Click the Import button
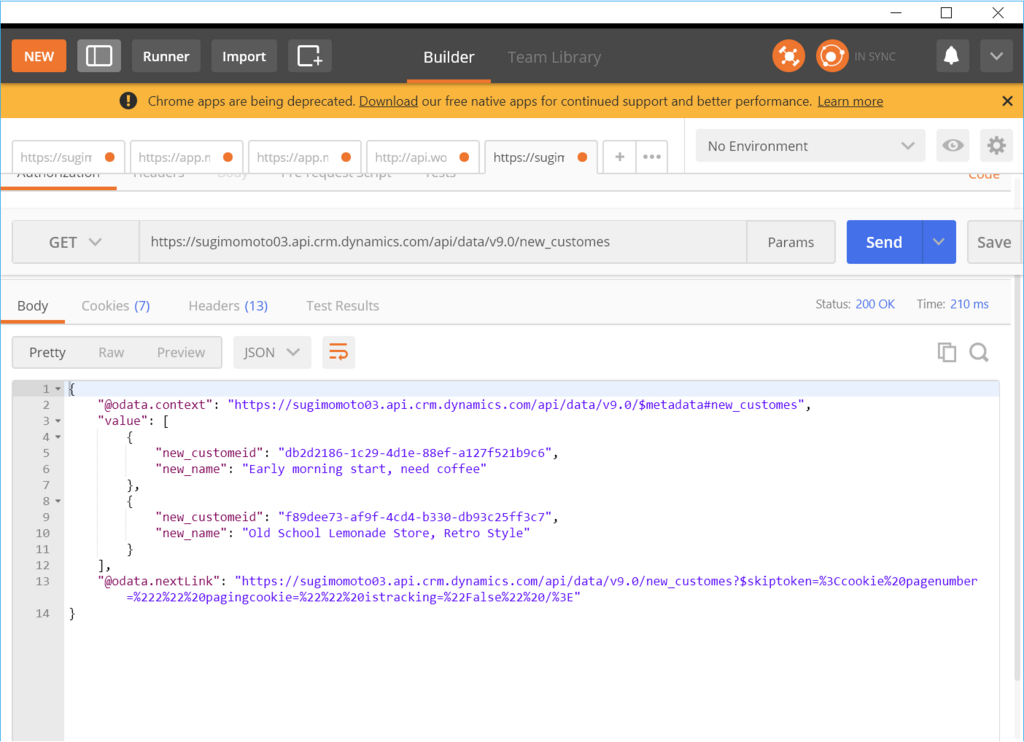This screenshot has height=742, width=1024. pyautogui.click(x=244, y=56)
